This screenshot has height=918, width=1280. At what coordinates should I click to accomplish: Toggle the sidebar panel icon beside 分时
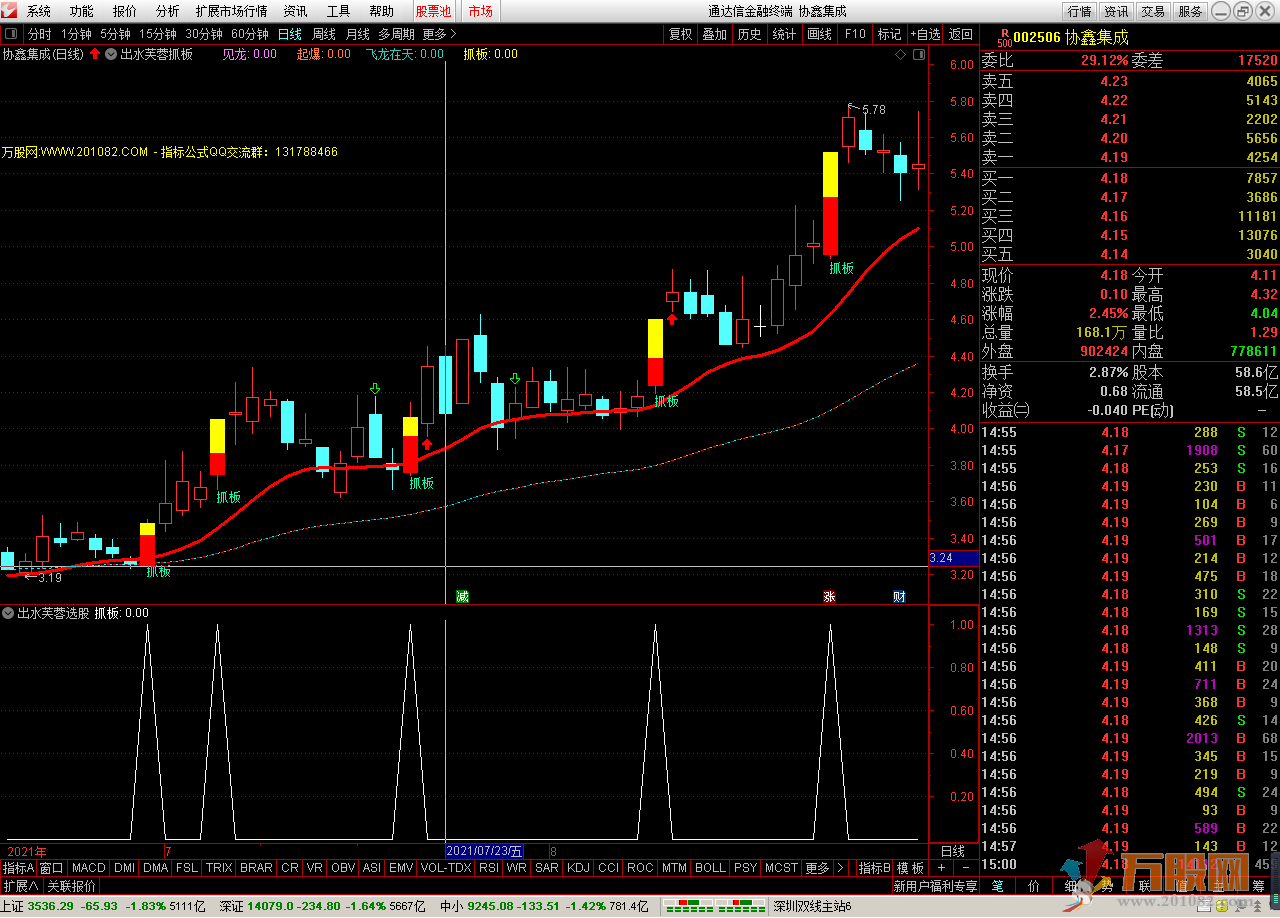[9, 34]
